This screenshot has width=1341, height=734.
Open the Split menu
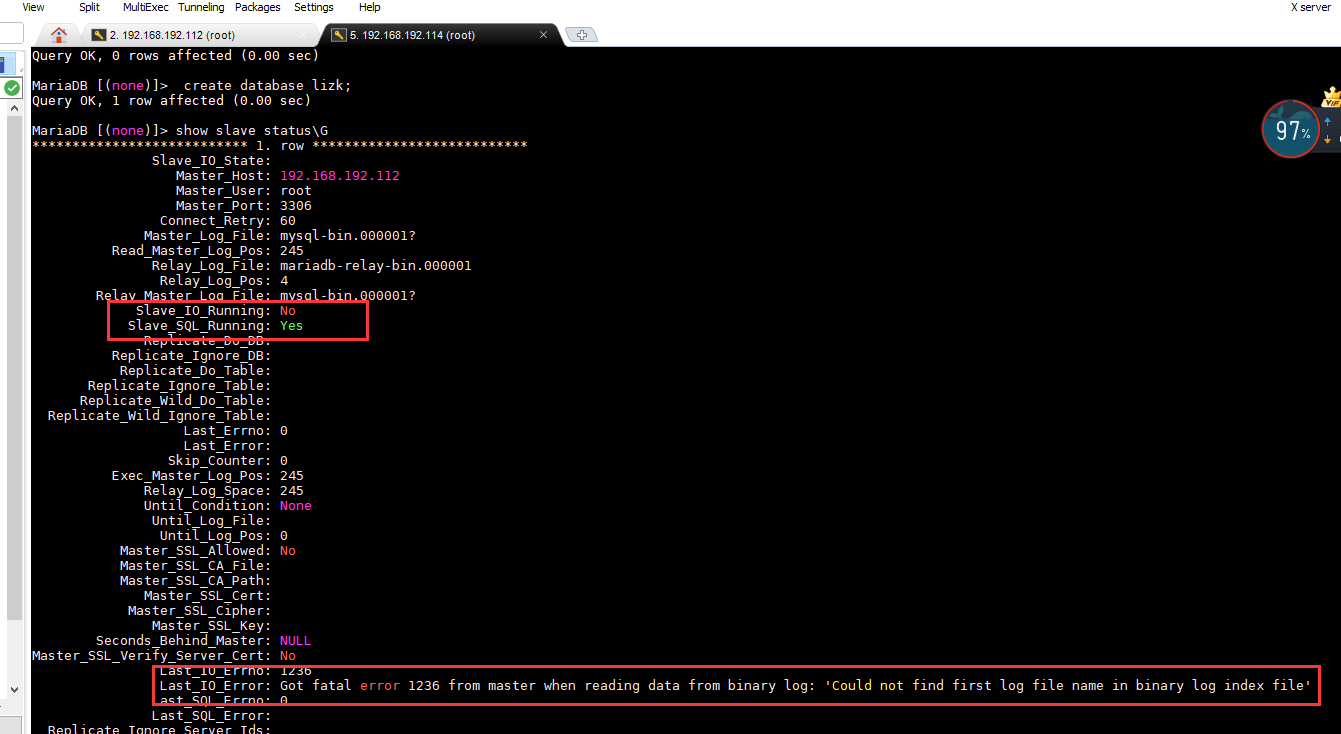pyautogui.click(x=89, y=7)
